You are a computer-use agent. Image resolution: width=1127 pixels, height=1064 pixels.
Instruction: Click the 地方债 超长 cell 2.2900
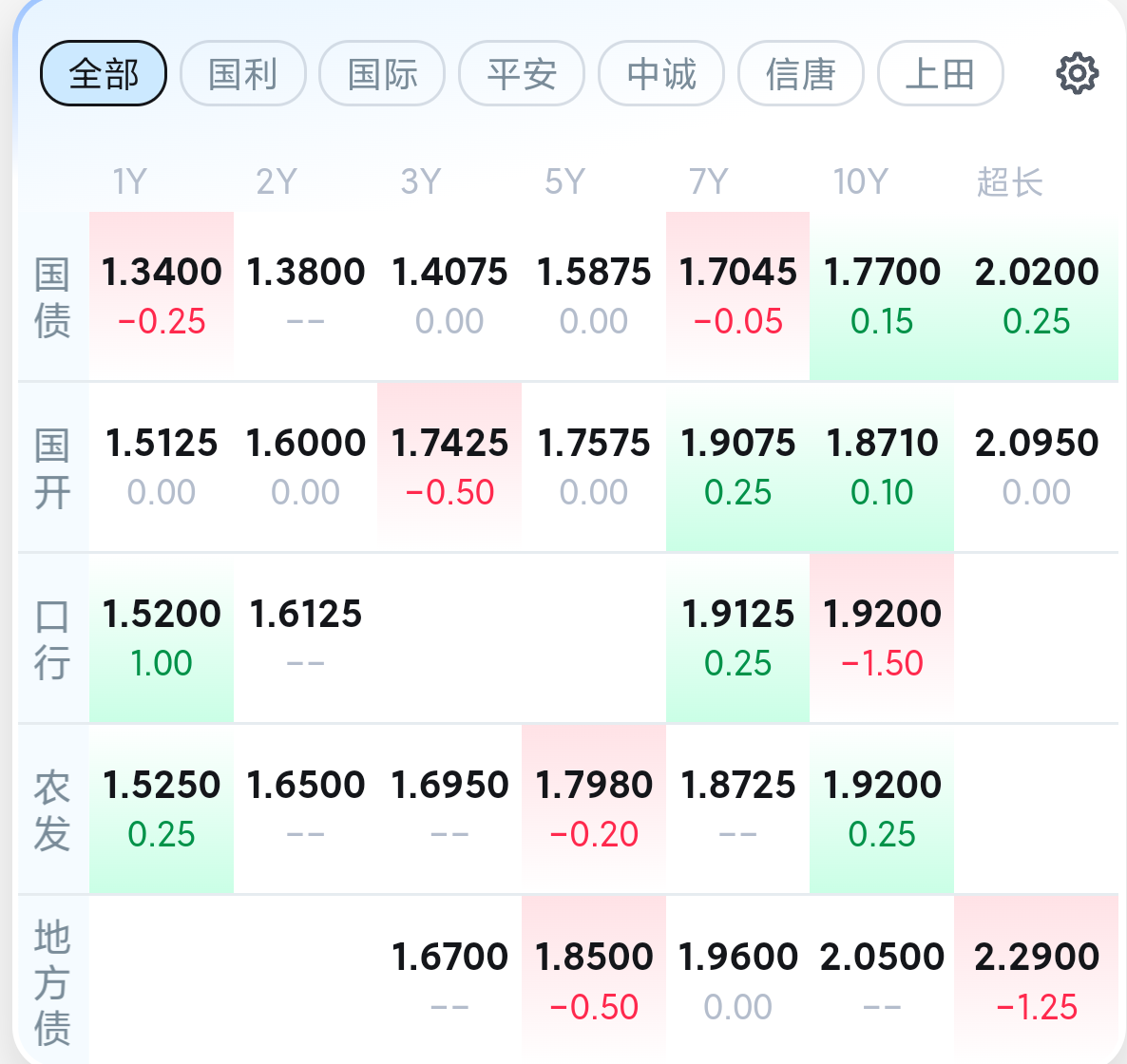coord(1037,980)
